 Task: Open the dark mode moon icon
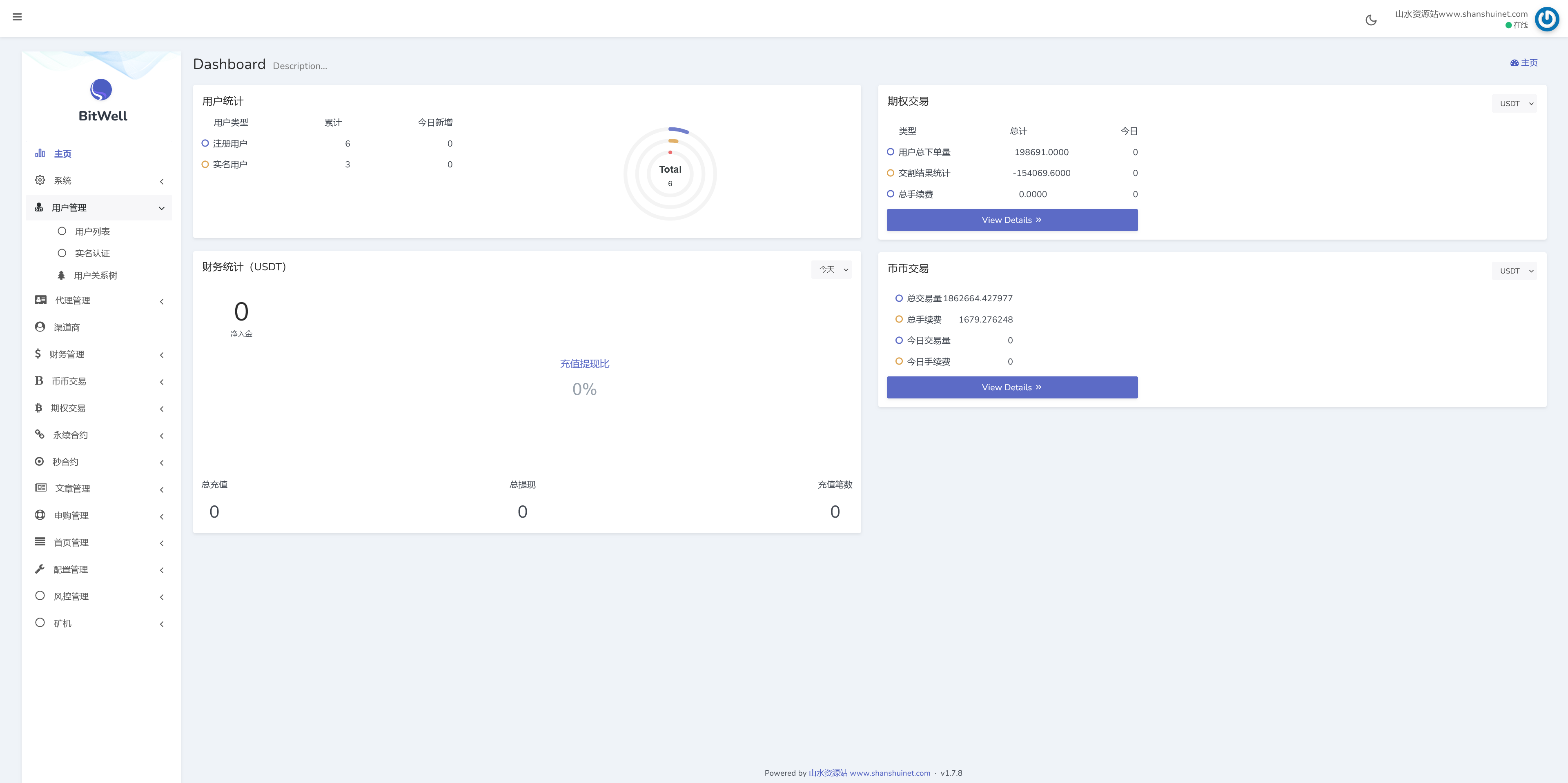coord(1372,19)
